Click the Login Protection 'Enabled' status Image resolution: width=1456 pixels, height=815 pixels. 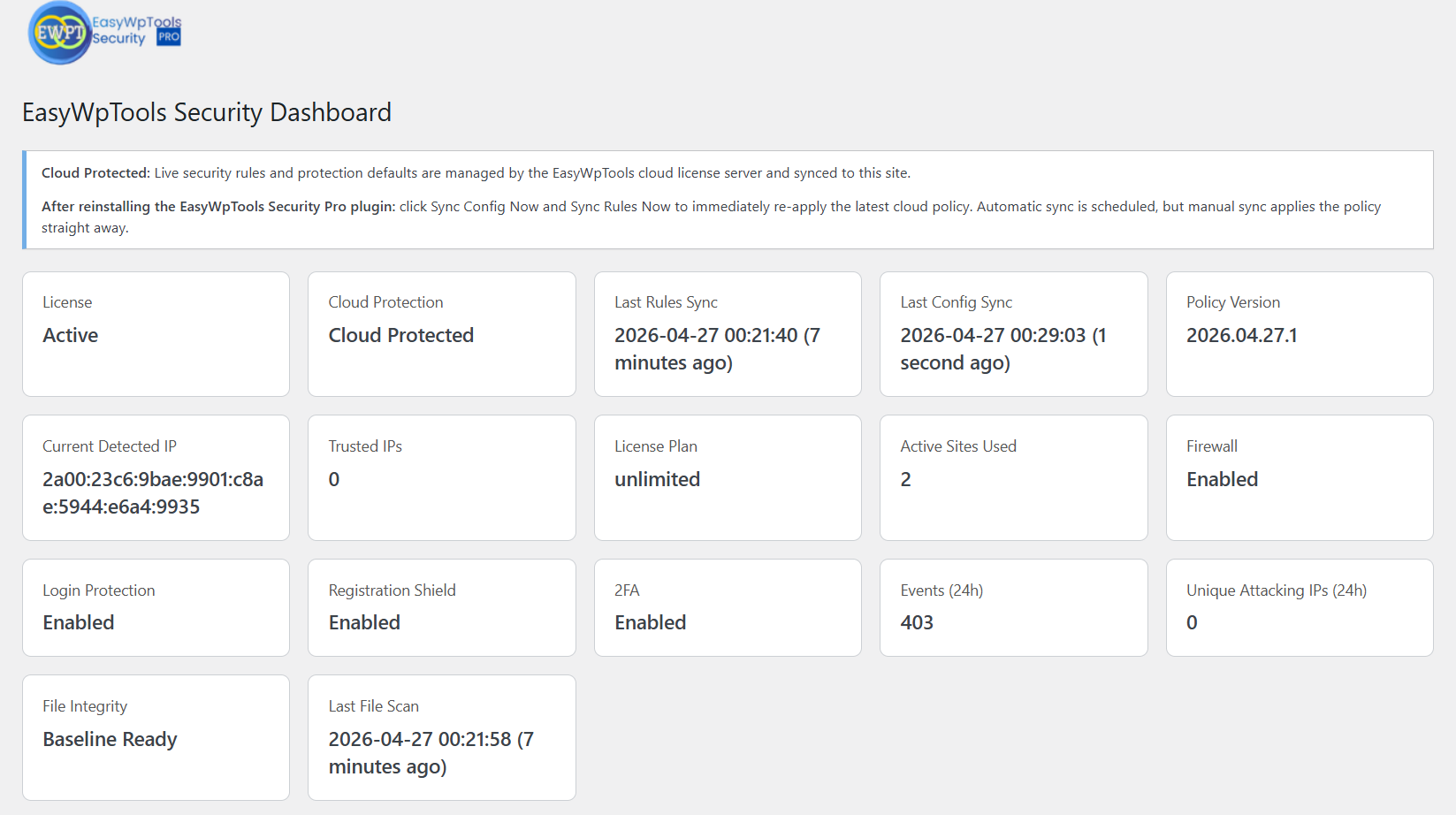point(79,622)
